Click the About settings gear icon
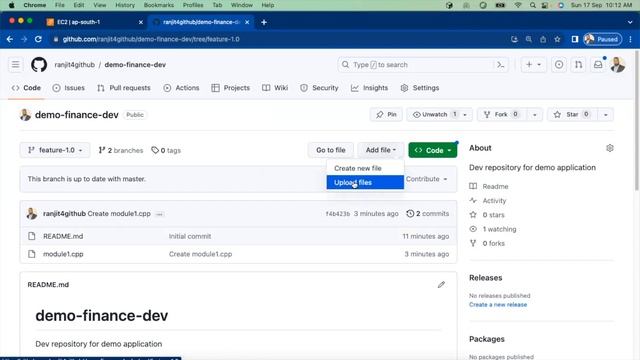 610,148
